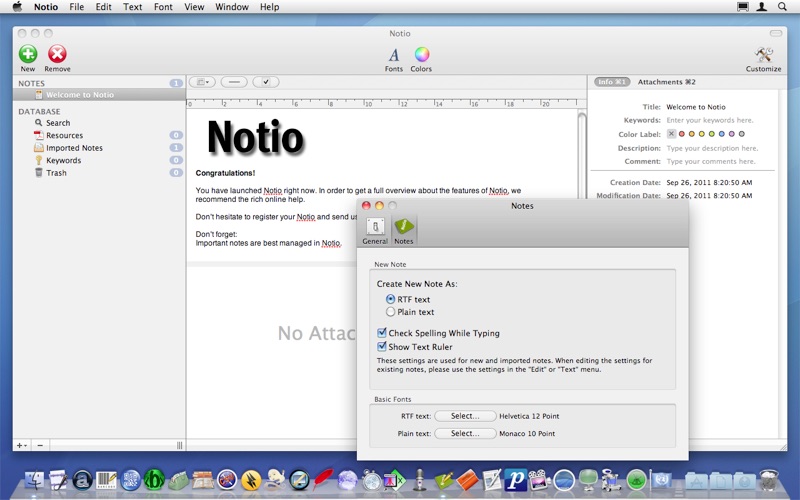Screen dimensions: 800x500
Task: Open Finder from the Dock
Action: coord(35,480)
